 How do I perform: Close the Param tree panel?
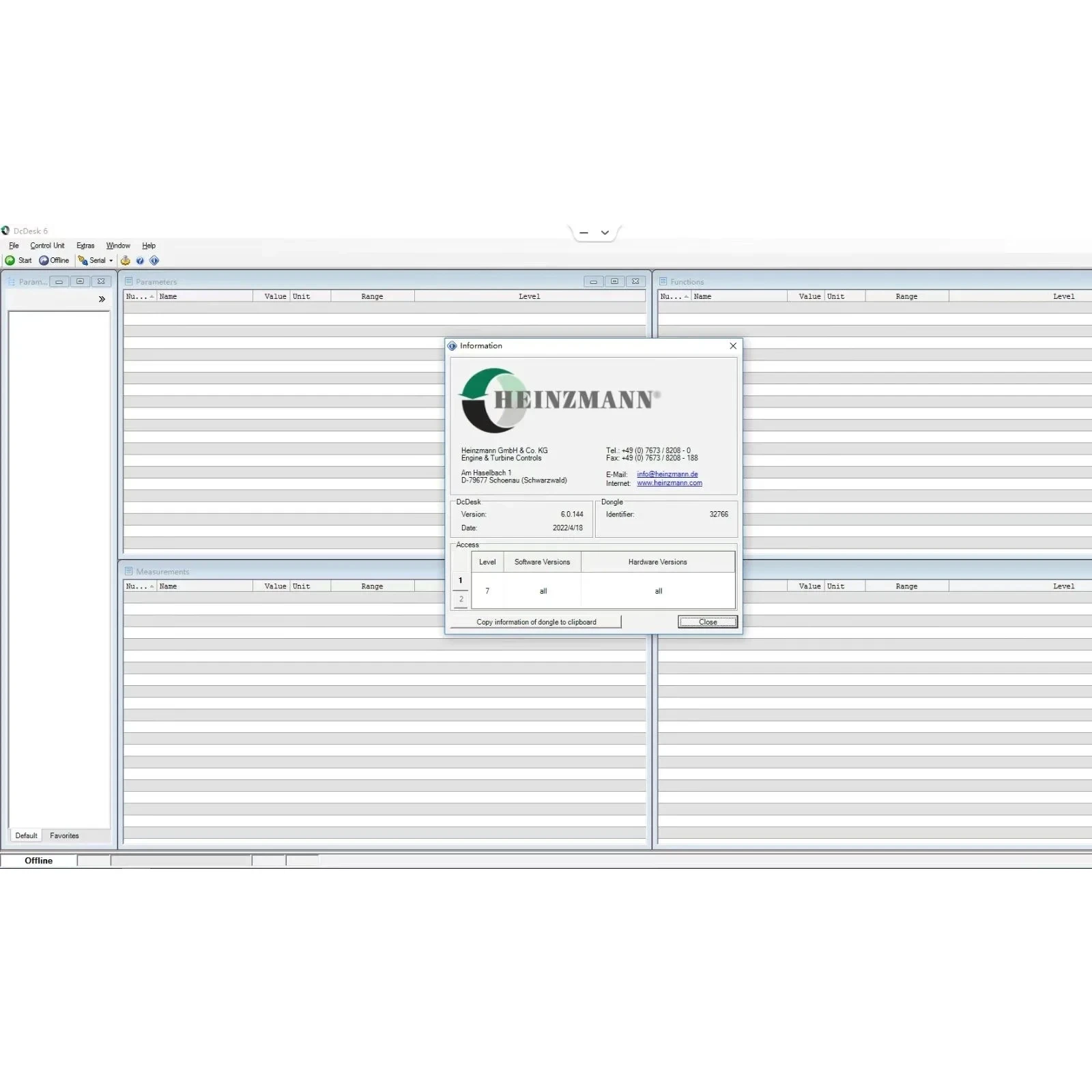[x=101, y=281]
